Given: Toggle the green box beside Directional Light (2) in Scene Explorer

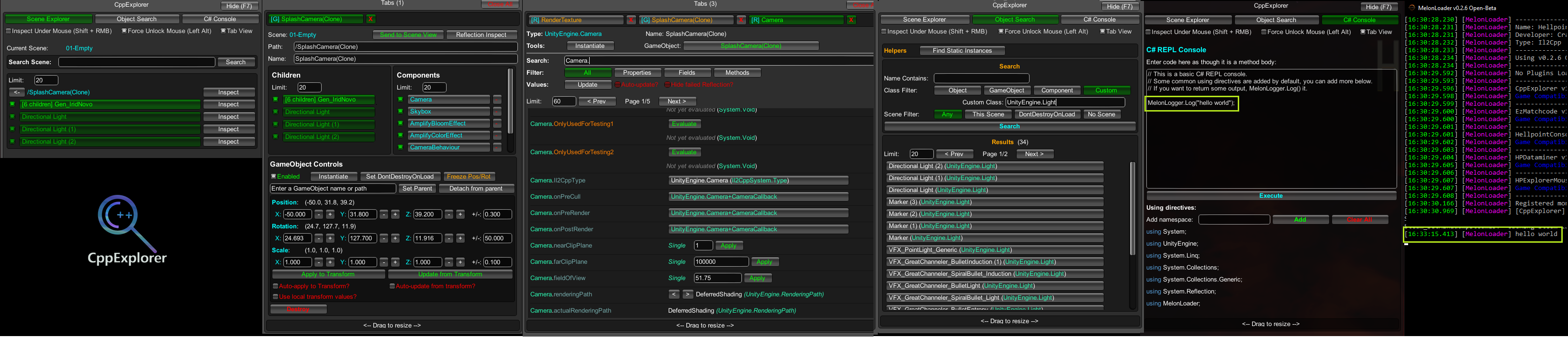Looking at the screenshot, I should pyautogui.click(x=12, y=142).
